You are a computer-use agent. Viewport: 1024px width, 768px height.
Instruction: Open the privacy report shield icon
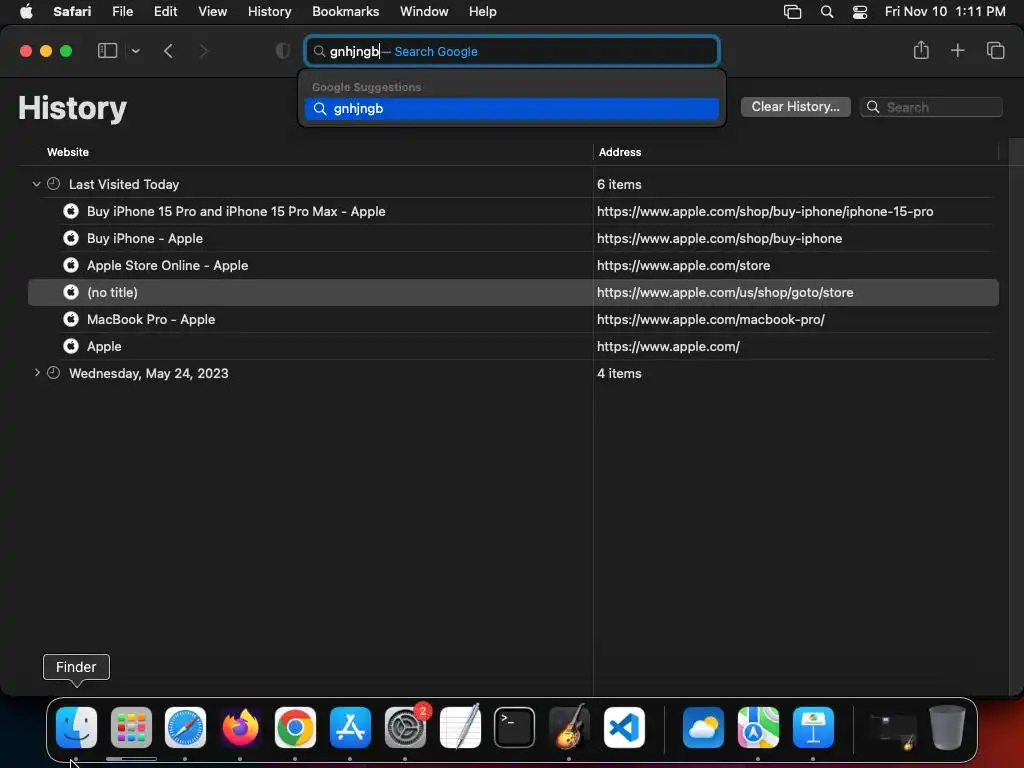click(x=282, y=51)
